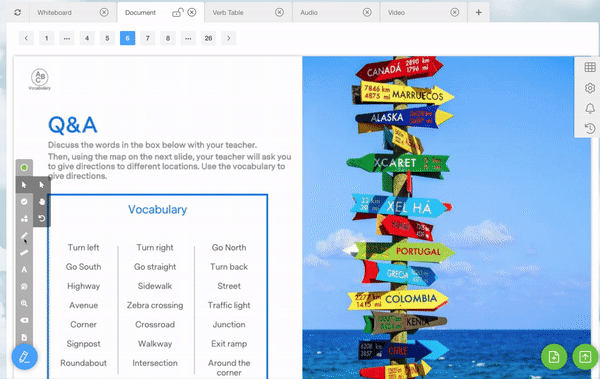Open the history clock icon
Image resolution: width=600 pixels, height=379 pixels.
590,128
